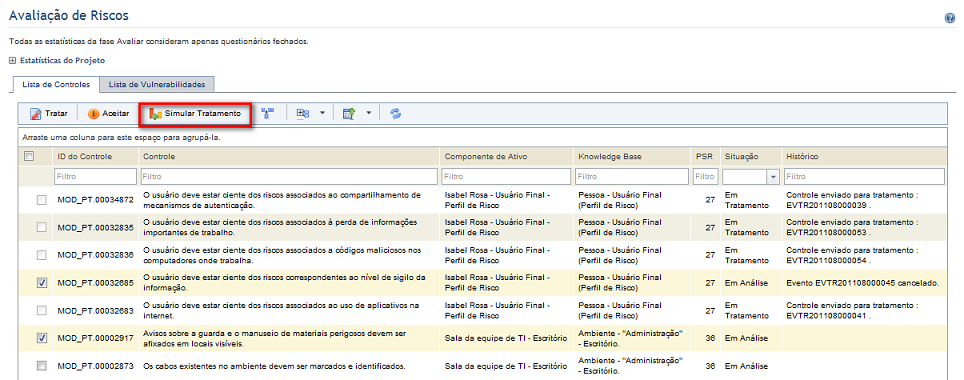964x380 pixels.
Task: Uncheck the box for MOD_PT.00032685
Action: tap(41, 283)
